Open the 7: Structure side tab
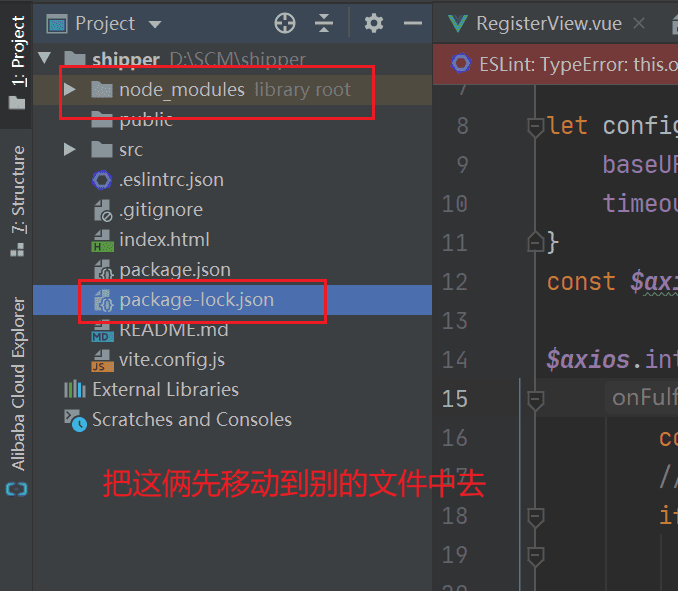Screen dimensions: 678x591 (18, 190)
